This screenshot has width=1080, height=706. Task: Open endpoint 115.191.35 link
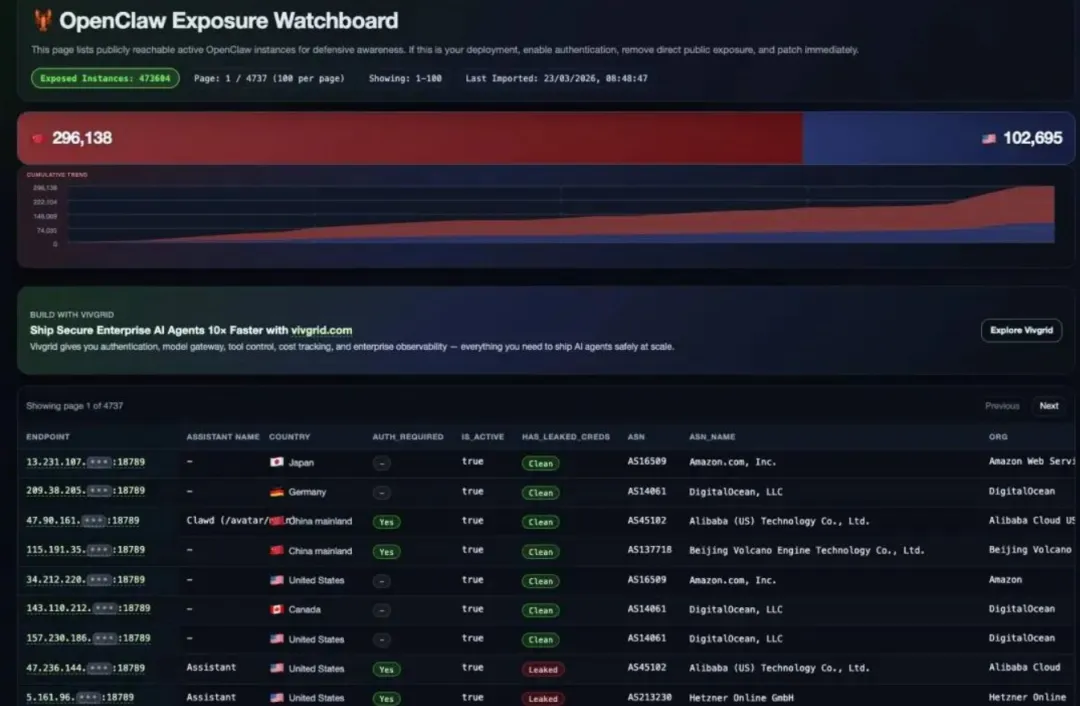tap(85, 550)
